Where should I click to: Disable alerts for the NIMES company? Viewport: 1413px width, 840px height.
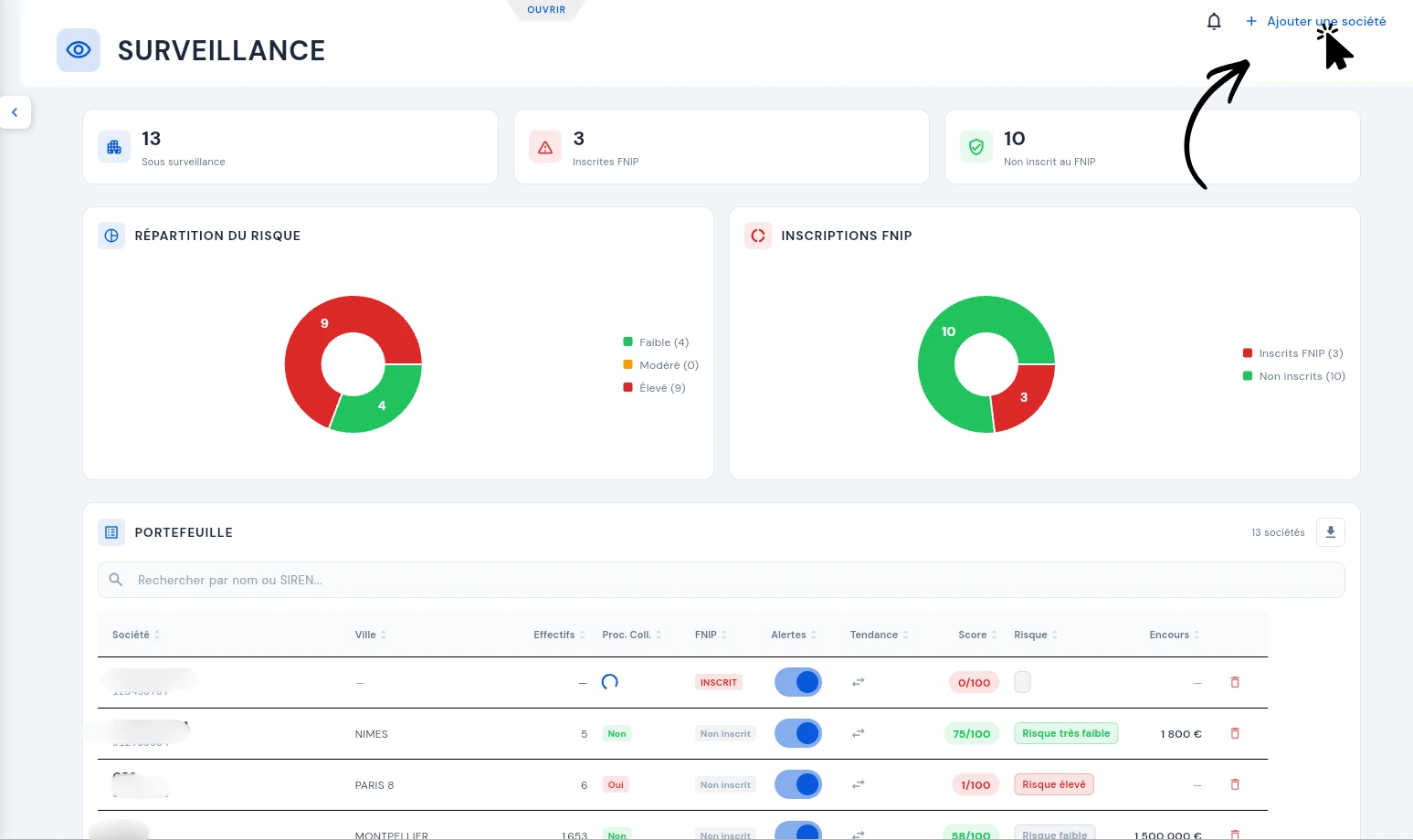[798, 733]
